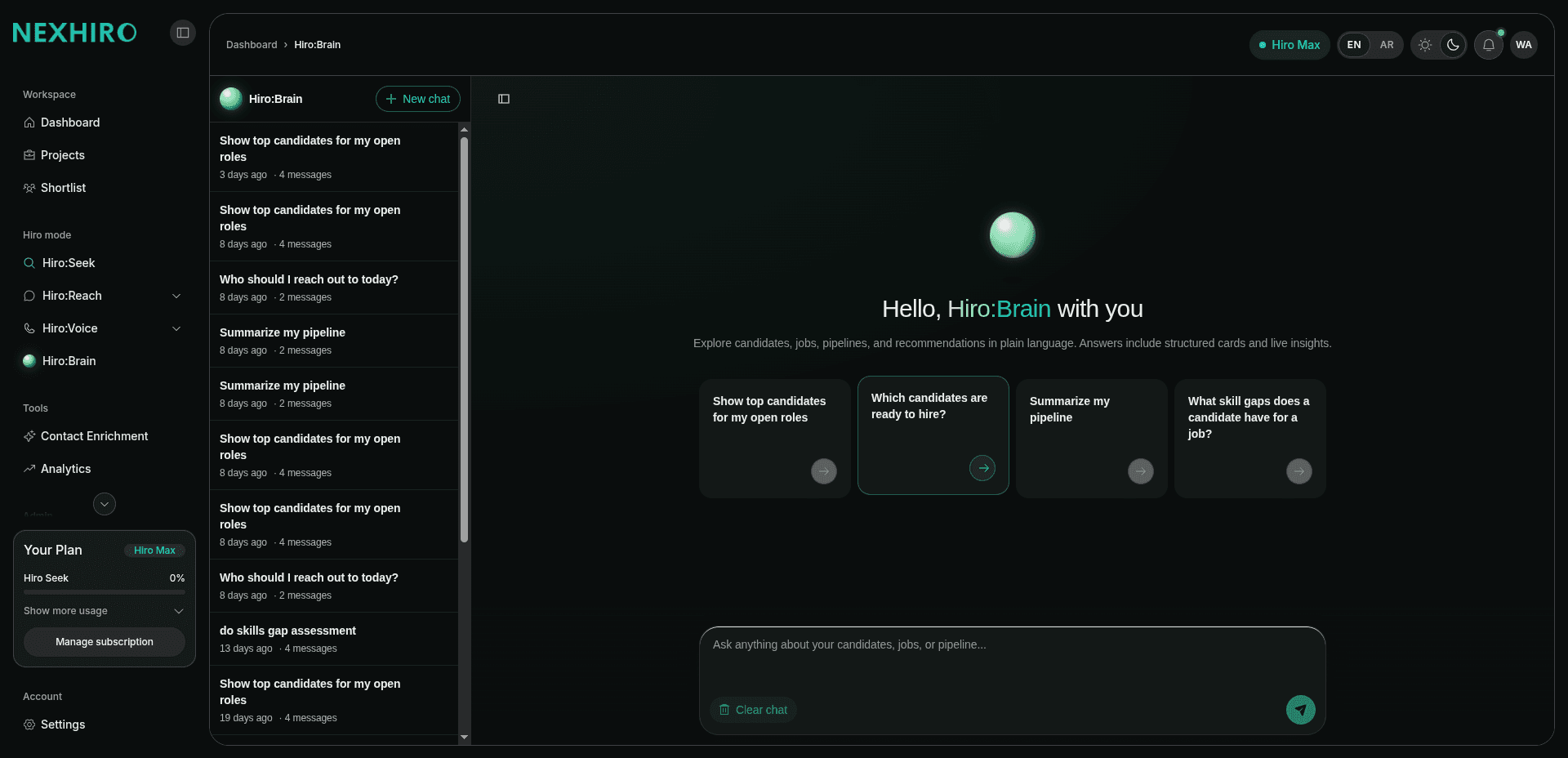Screen dimensions: 1568x758
Task: Click Hiro Max tag in Your Plan card
Action: pyautogui.click(x=154, y=551)
